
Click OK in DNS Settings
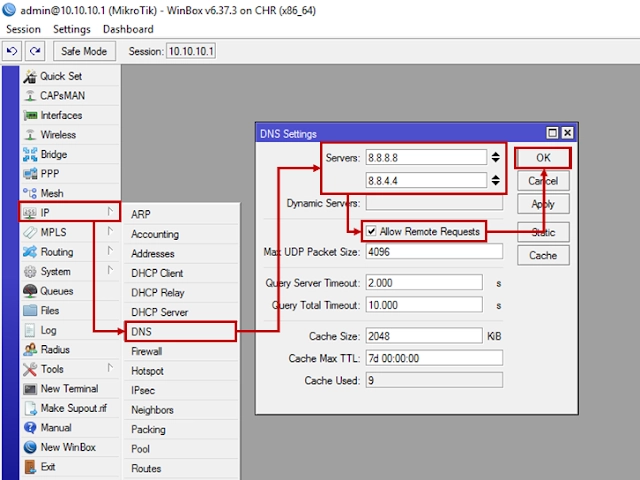coord(543,158)
